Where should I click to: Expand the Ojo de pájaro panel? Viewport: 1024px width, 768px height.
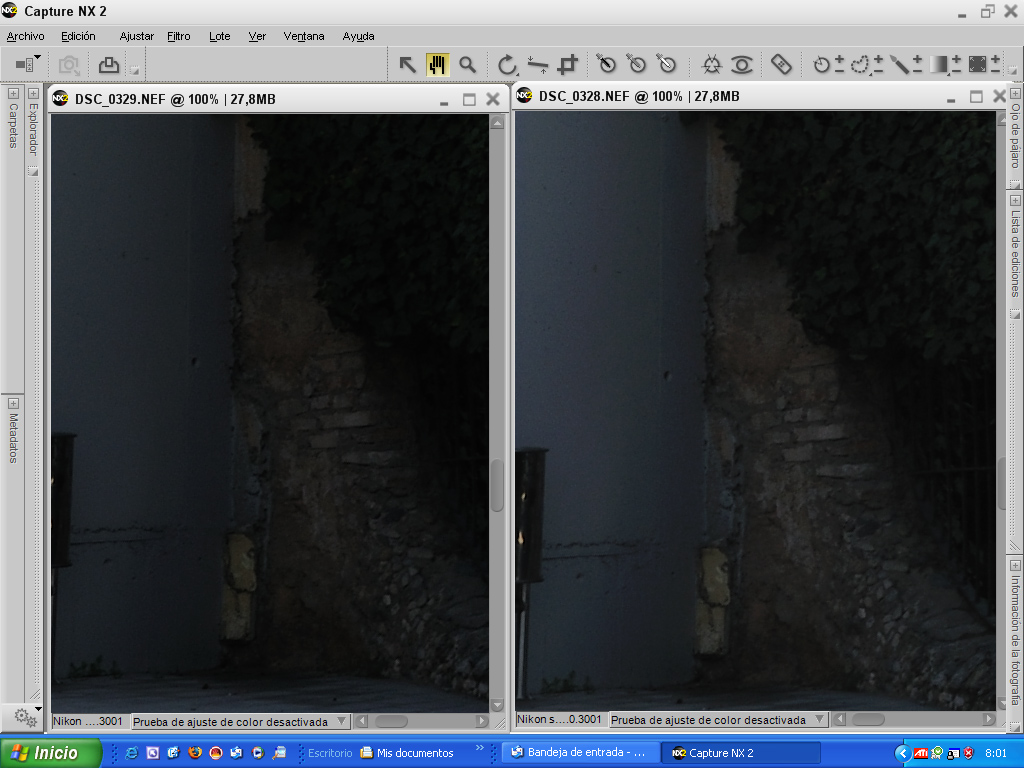(1015, 94)
